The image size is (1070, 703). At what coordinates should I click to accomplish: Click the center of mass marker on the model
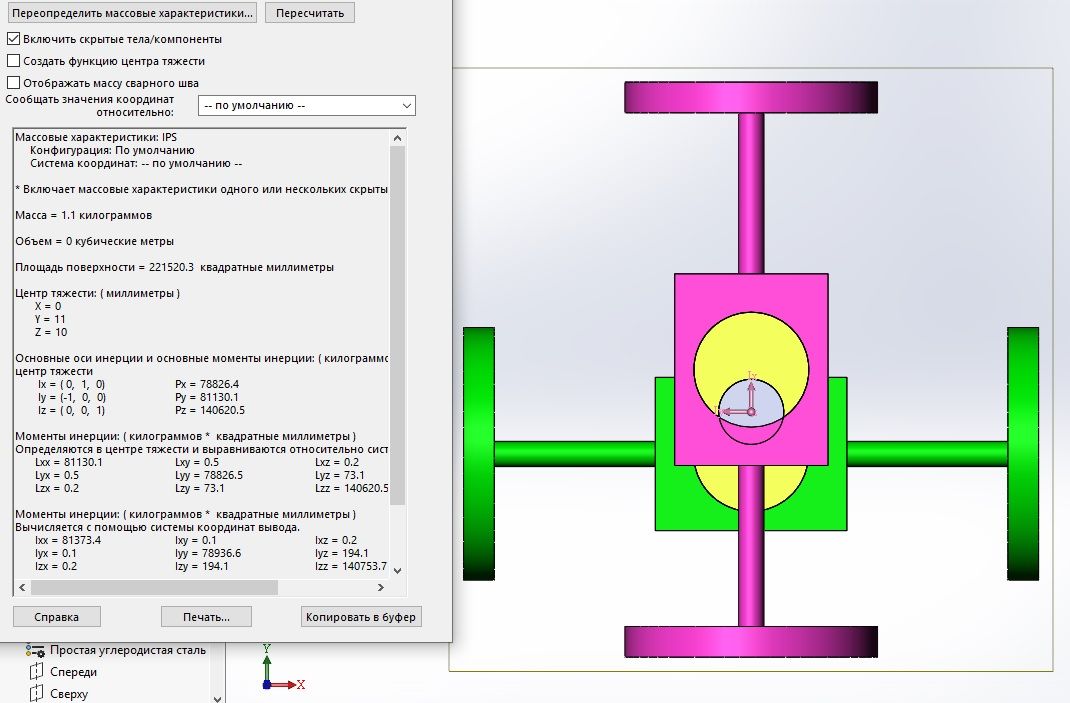pyautogui.click(x=751, y=411)
